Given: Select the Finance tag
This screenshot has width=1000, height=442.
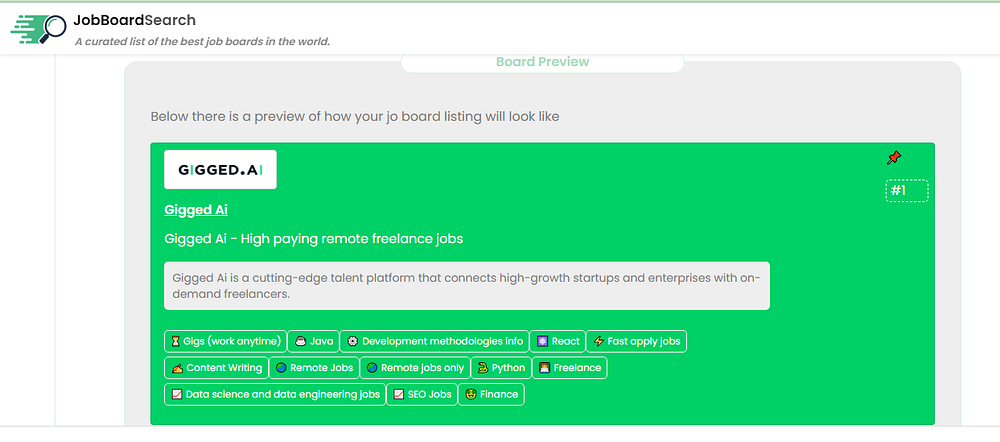Looking at the screenshot, I should pos(491,394).
